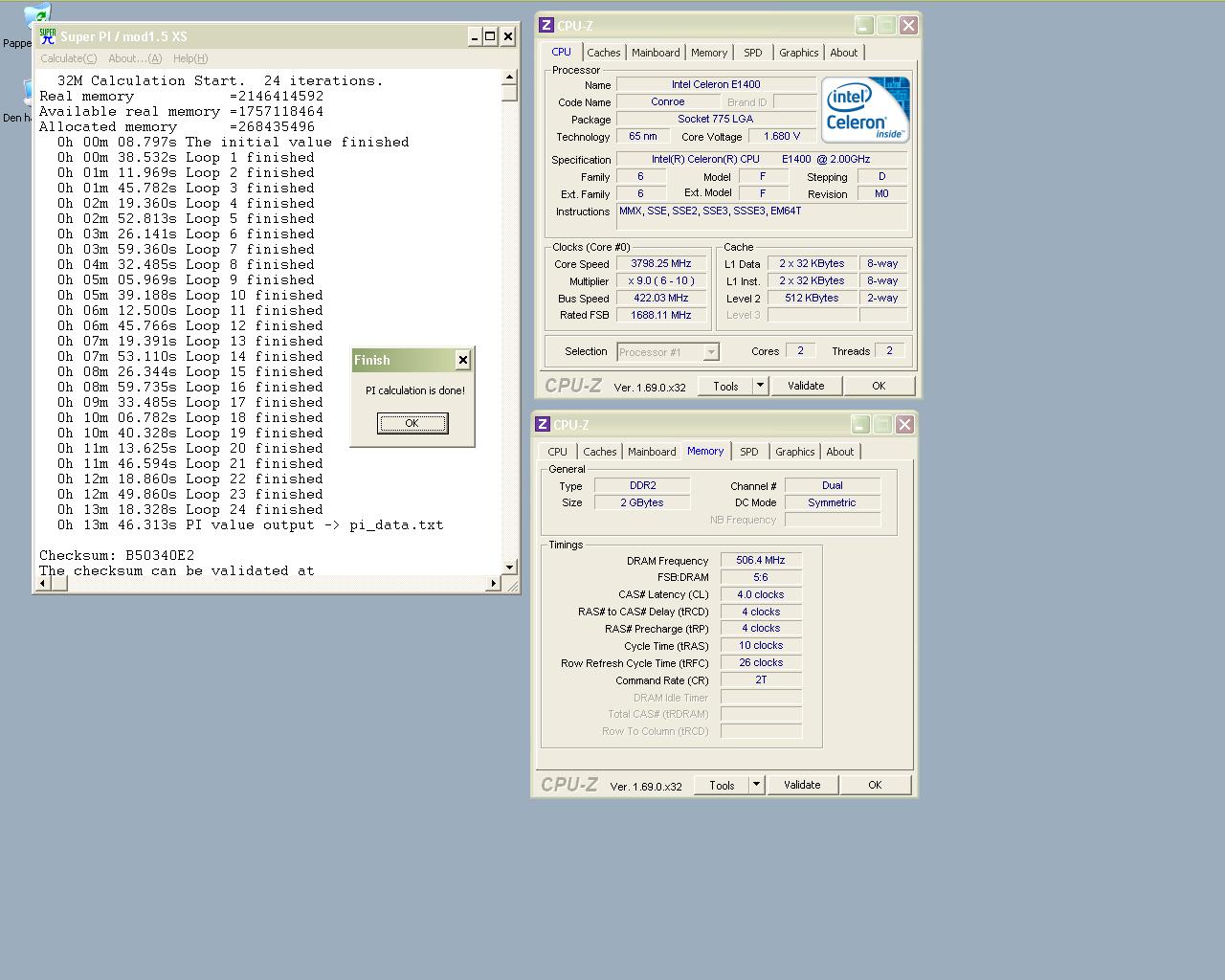Click the Core Voltage 1.680 V field

pyautogui.click(x=782, y=137)
